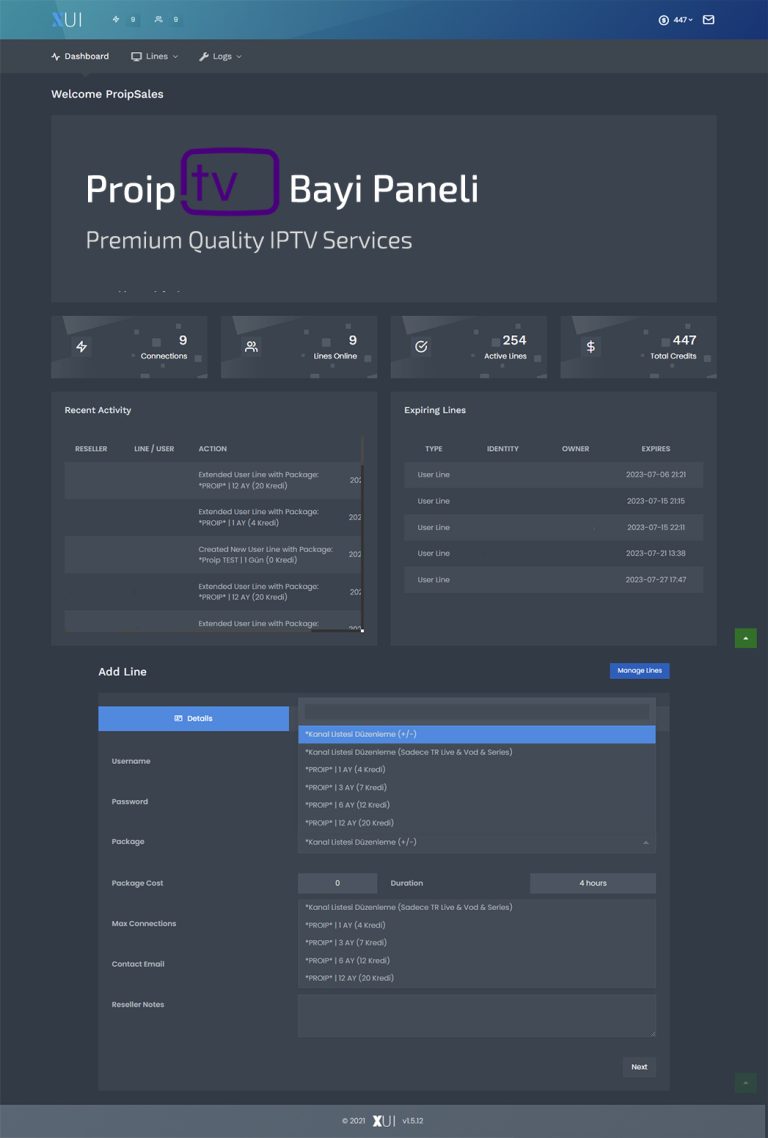Click the Recent Activity vertical scrollbar
The width and height of the screenshot is (768, 1138).
(362, 533)
